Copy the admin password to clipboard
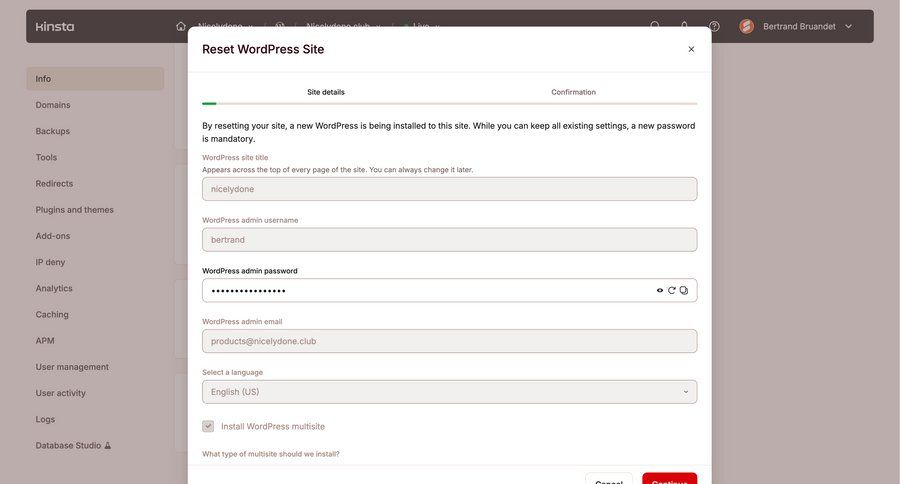This screenshot has width=900, height=484. pos(684,290)
